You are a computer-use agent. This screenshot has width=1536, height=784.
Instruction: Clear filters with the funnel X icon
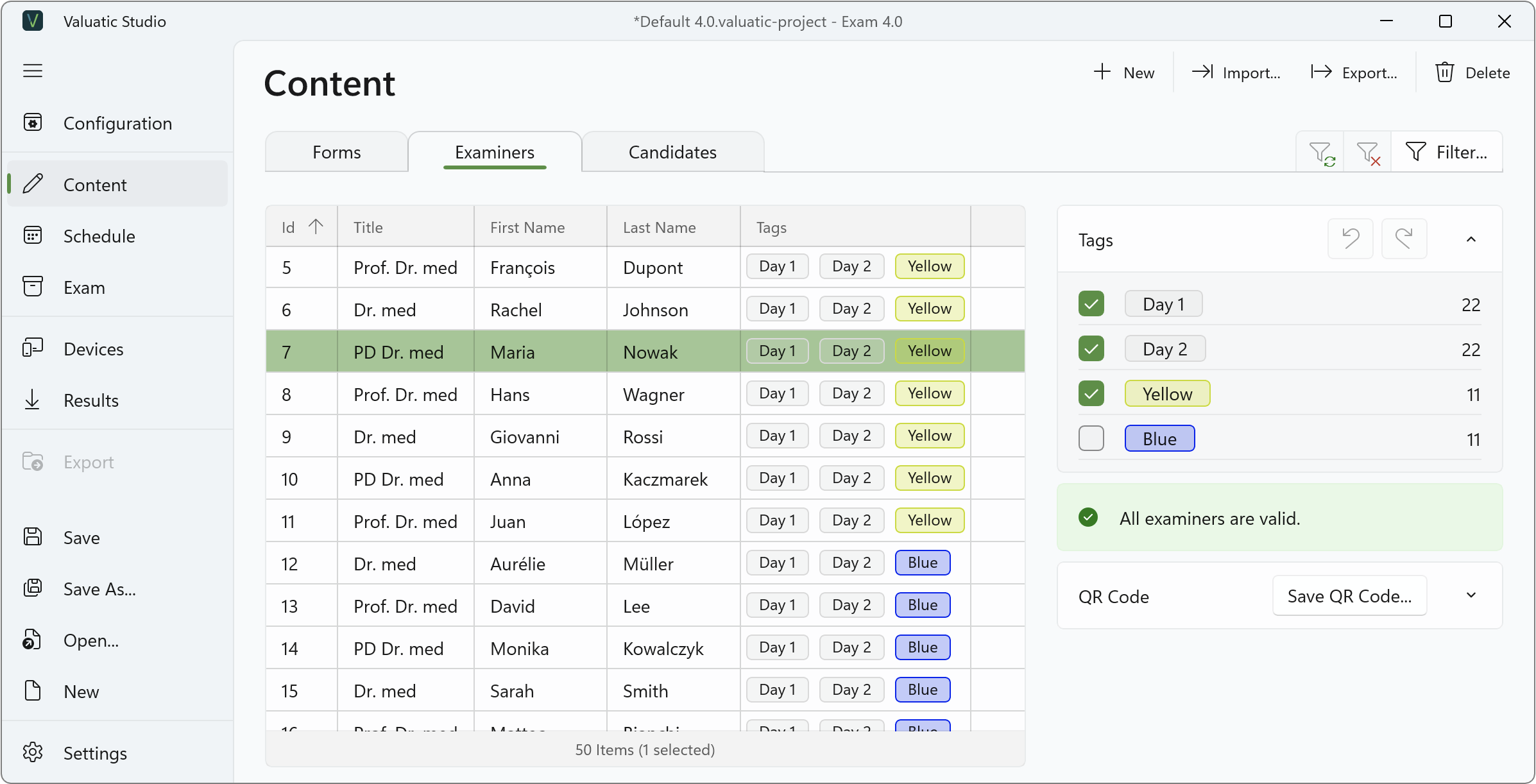click(x=1368, y=153)
